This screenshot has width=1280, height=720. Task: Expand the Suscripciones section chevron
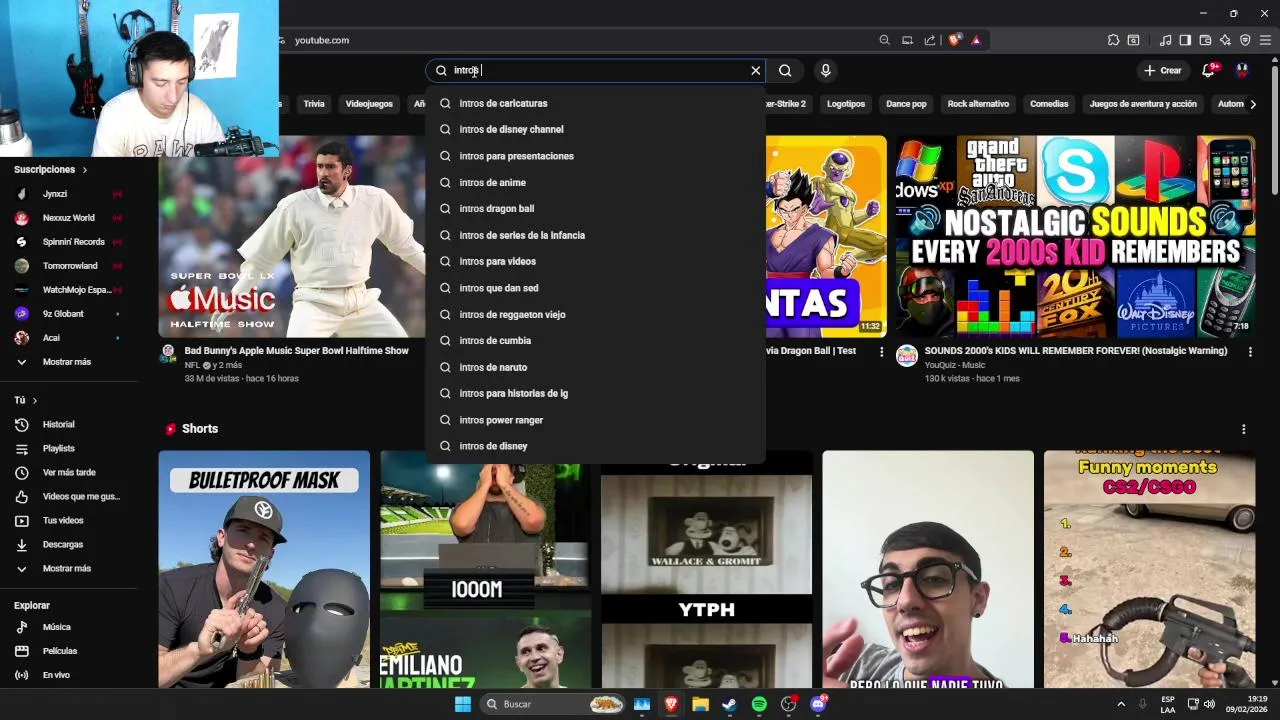[x=84, y=170]
